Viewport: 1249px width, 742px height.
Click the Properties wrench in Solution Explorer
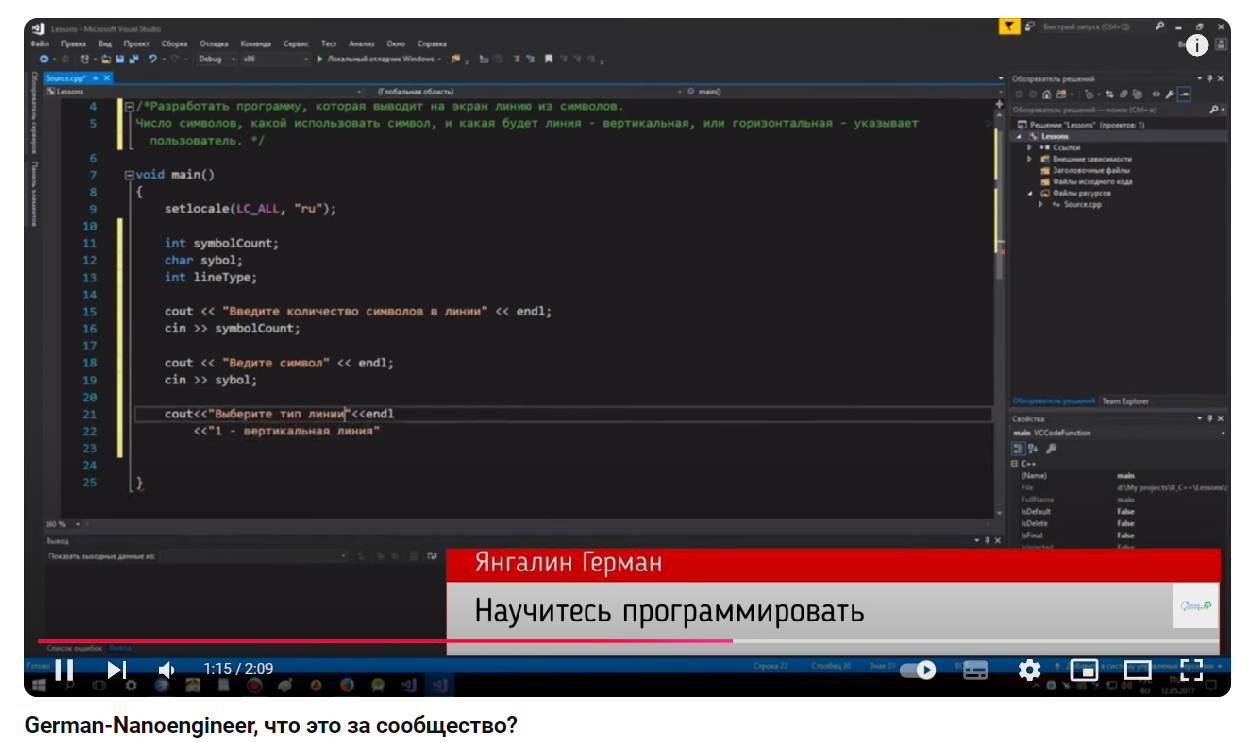pos(1169,94)
